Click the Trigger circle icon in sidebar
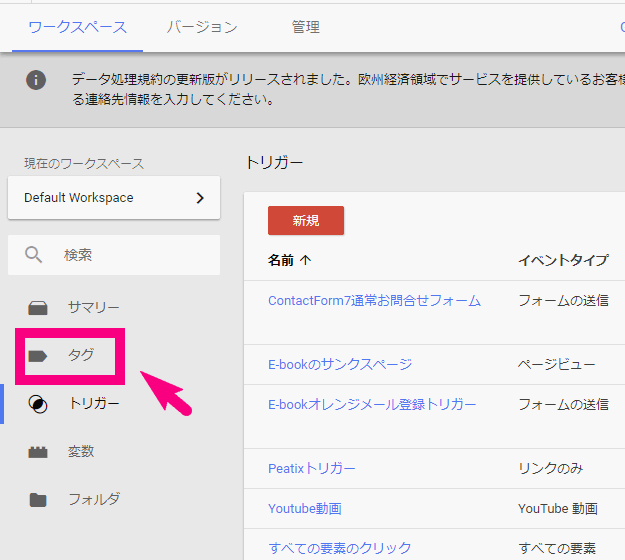 click(38, 404)
